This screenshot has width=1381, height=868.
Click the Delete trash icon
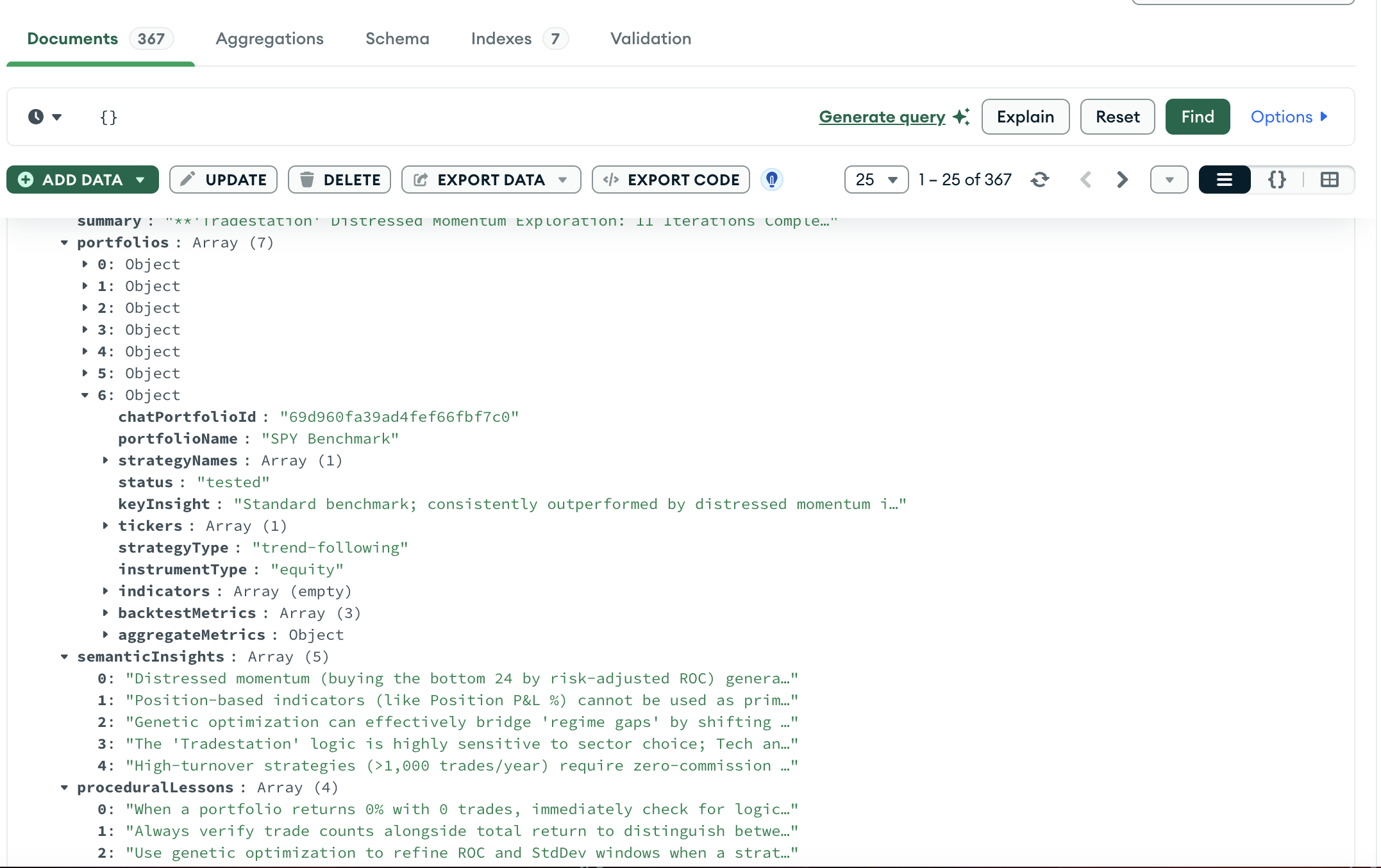tap(308, 179)
